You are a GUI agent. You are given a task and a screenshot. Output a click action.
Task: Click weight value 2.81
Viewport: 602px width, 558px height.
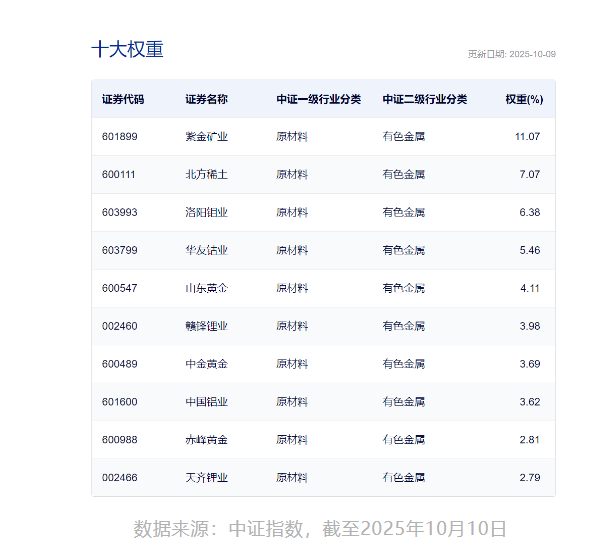click(x=530, y=440)
